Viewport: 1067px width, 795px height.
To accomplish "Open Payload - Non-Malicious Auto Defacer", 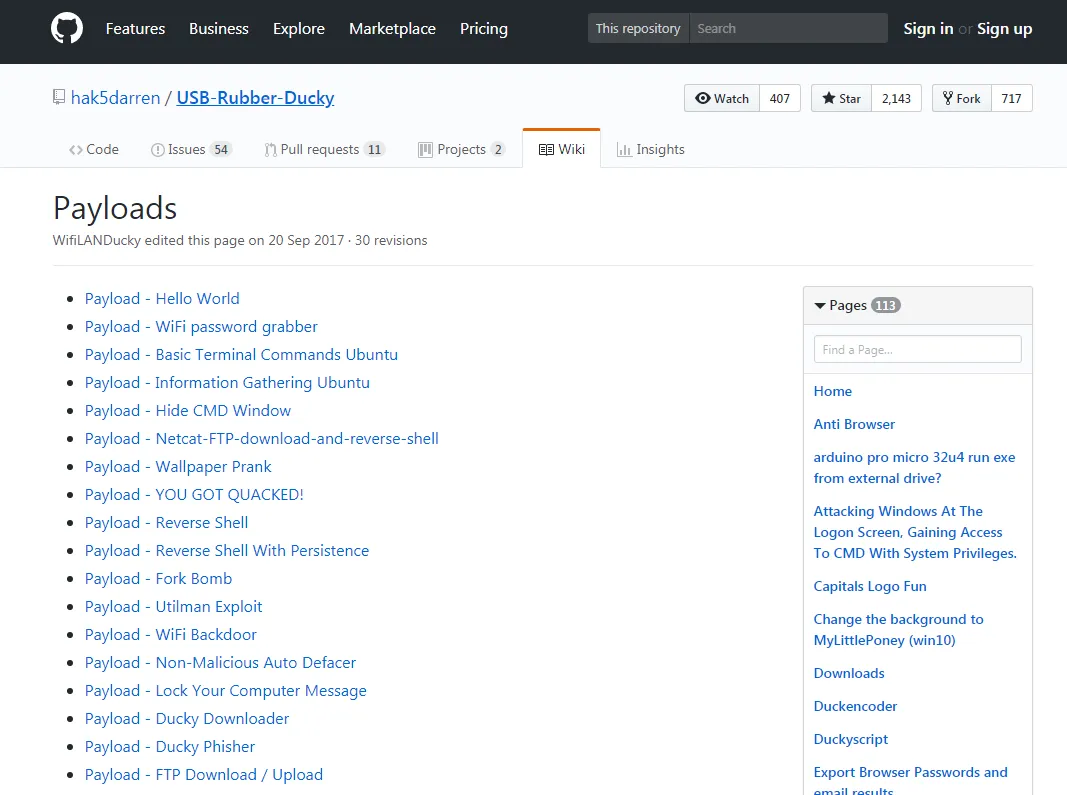I will [x=220, y=662].
